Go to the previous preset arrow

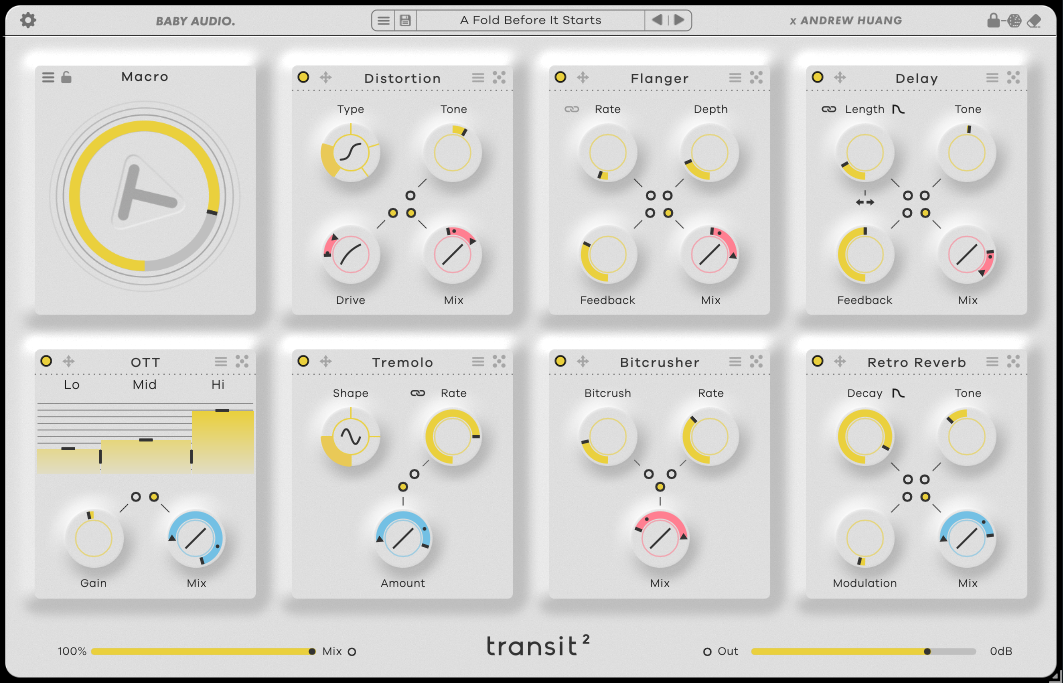[657, 20]
